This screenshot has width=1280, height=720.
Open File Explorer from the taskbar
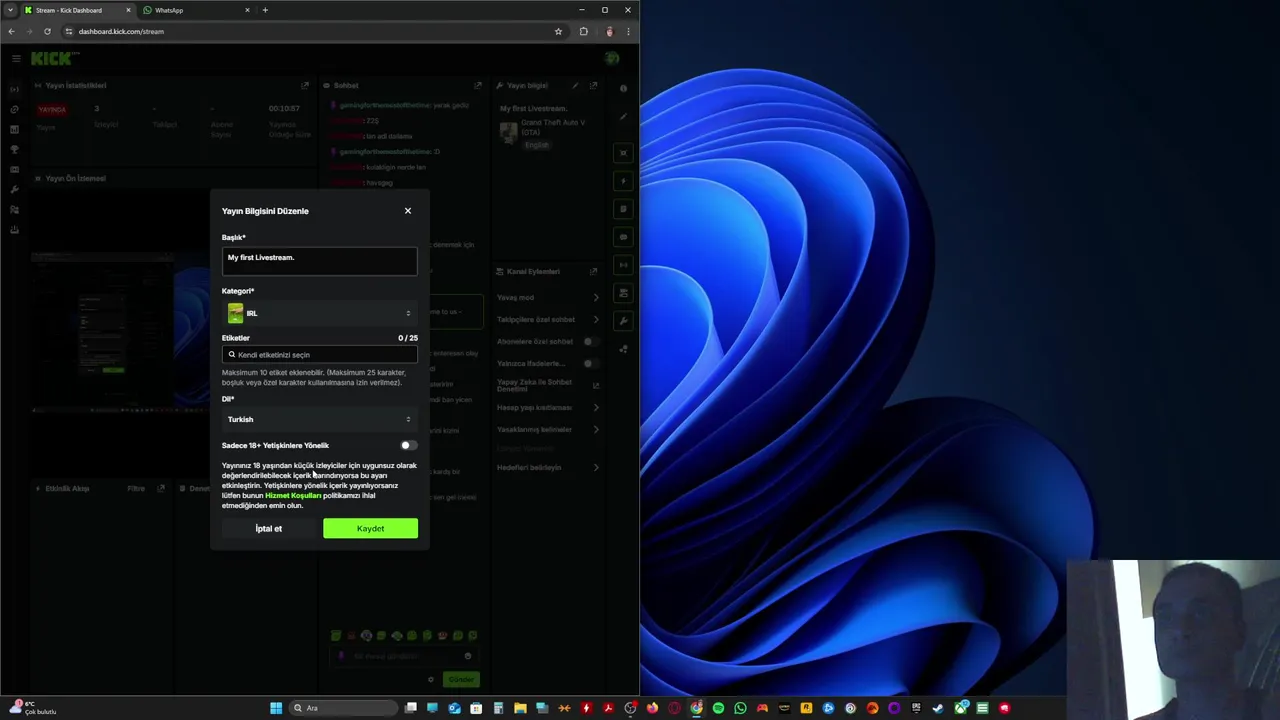pyautogui.click(x=520, y=708)
